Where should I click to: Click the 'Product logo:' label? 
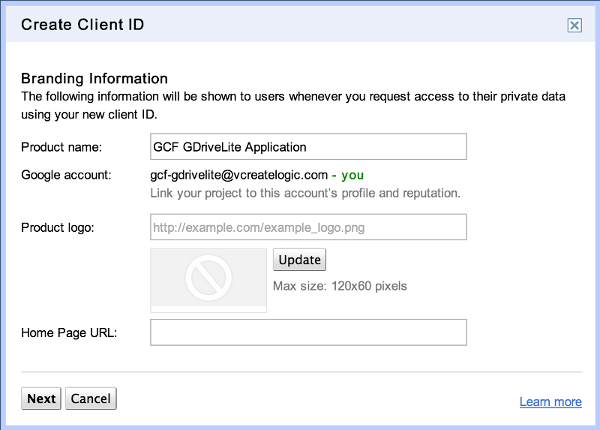coord(58,228)
